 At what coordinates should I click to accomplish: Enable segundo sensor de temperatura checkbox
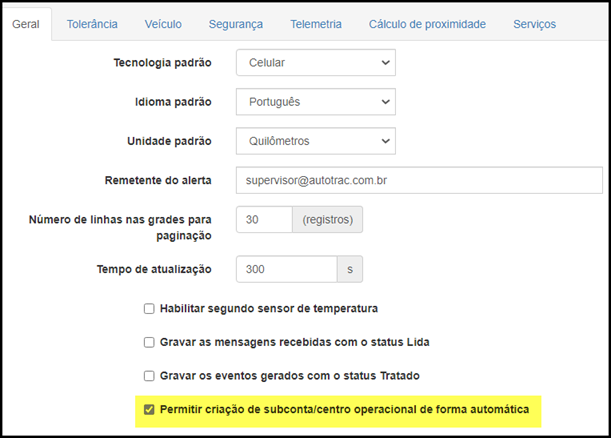point(149,309)
